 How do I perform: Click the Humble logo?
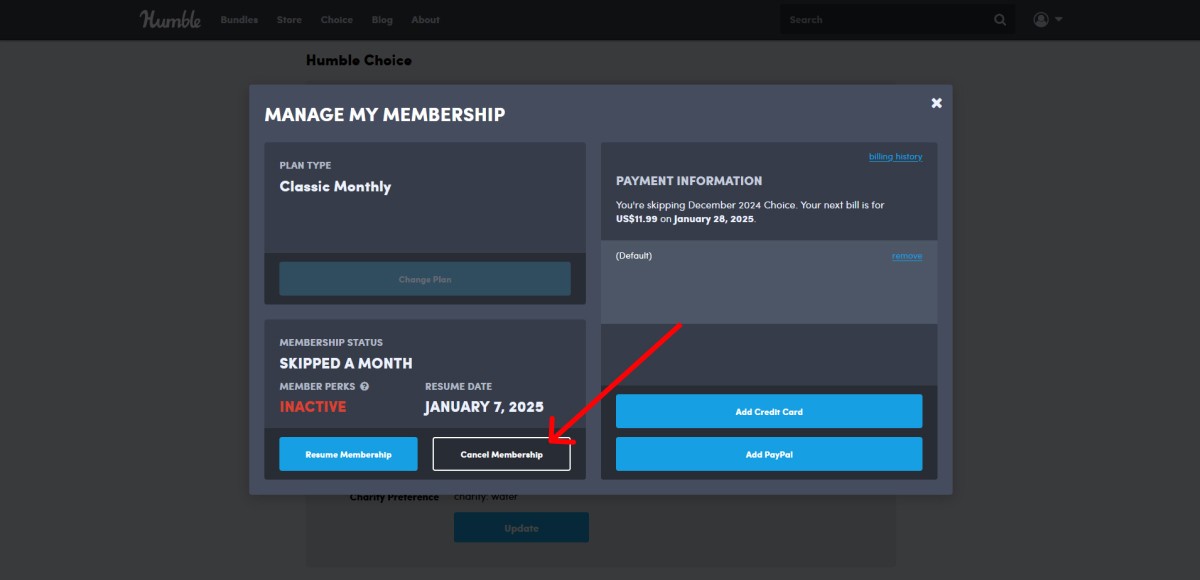point(170,19)
